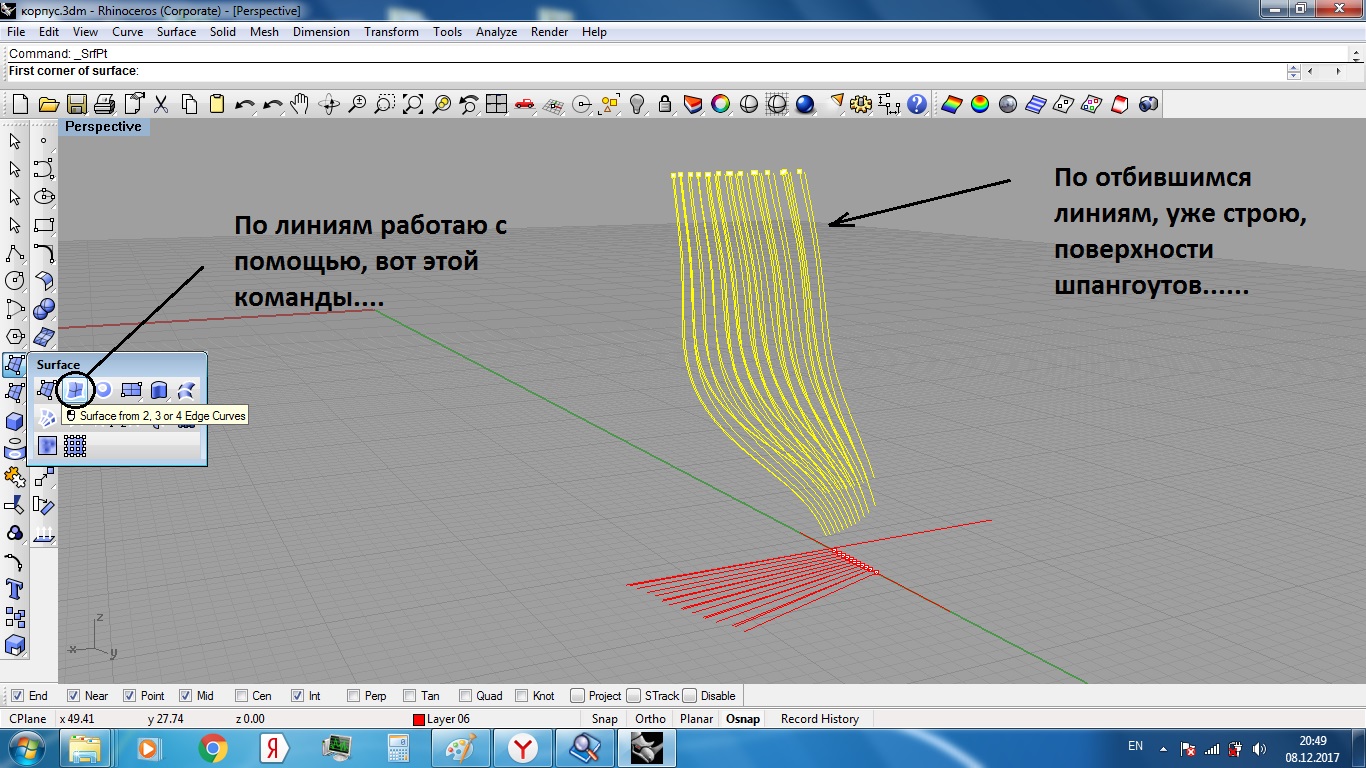Screen dimensions: 1366x768
Task: Toggle the Project osnap option
Action: tap(577, 696)
